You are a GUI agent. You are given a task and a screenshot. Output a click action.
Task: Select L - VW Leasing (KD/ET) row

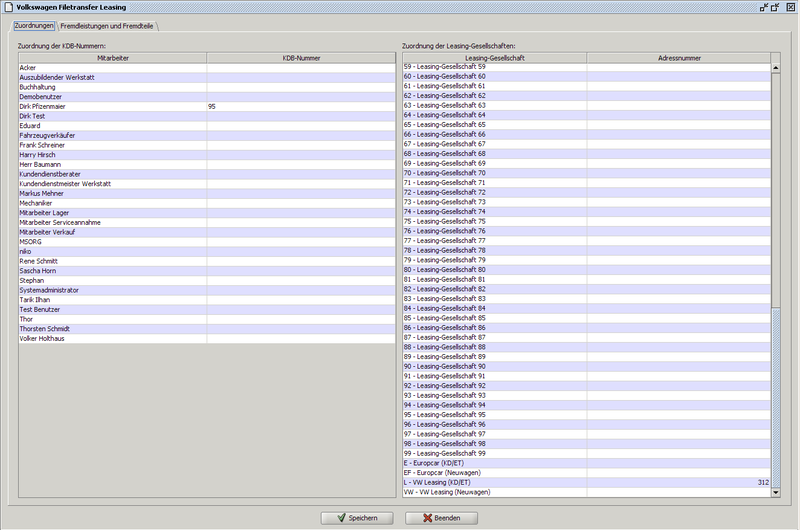pos(587,483)
